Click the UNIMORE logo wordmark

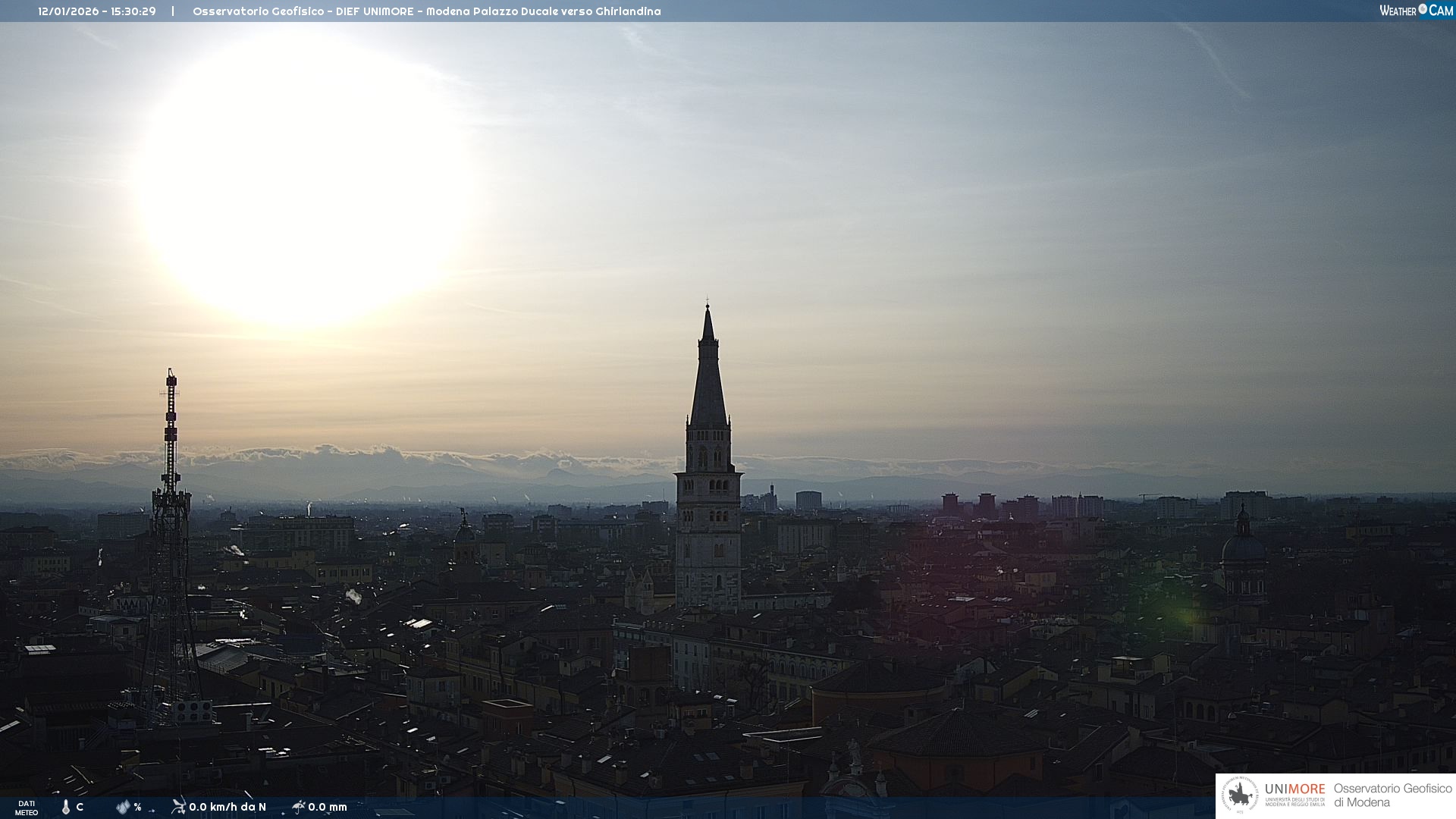point(1294,789)
